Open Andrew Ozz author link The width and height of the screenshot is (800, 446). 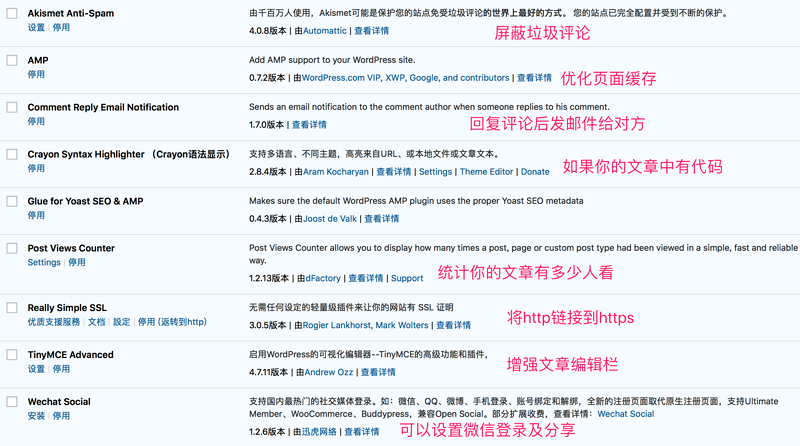tap(329, 373)
